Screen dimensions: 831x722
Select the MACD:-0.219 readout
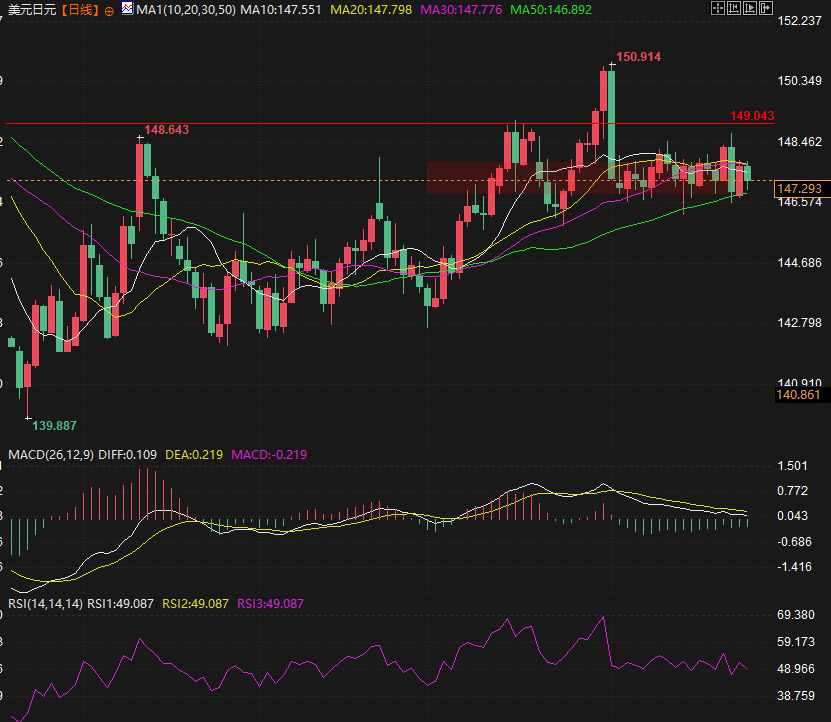(x=269, y=455)
